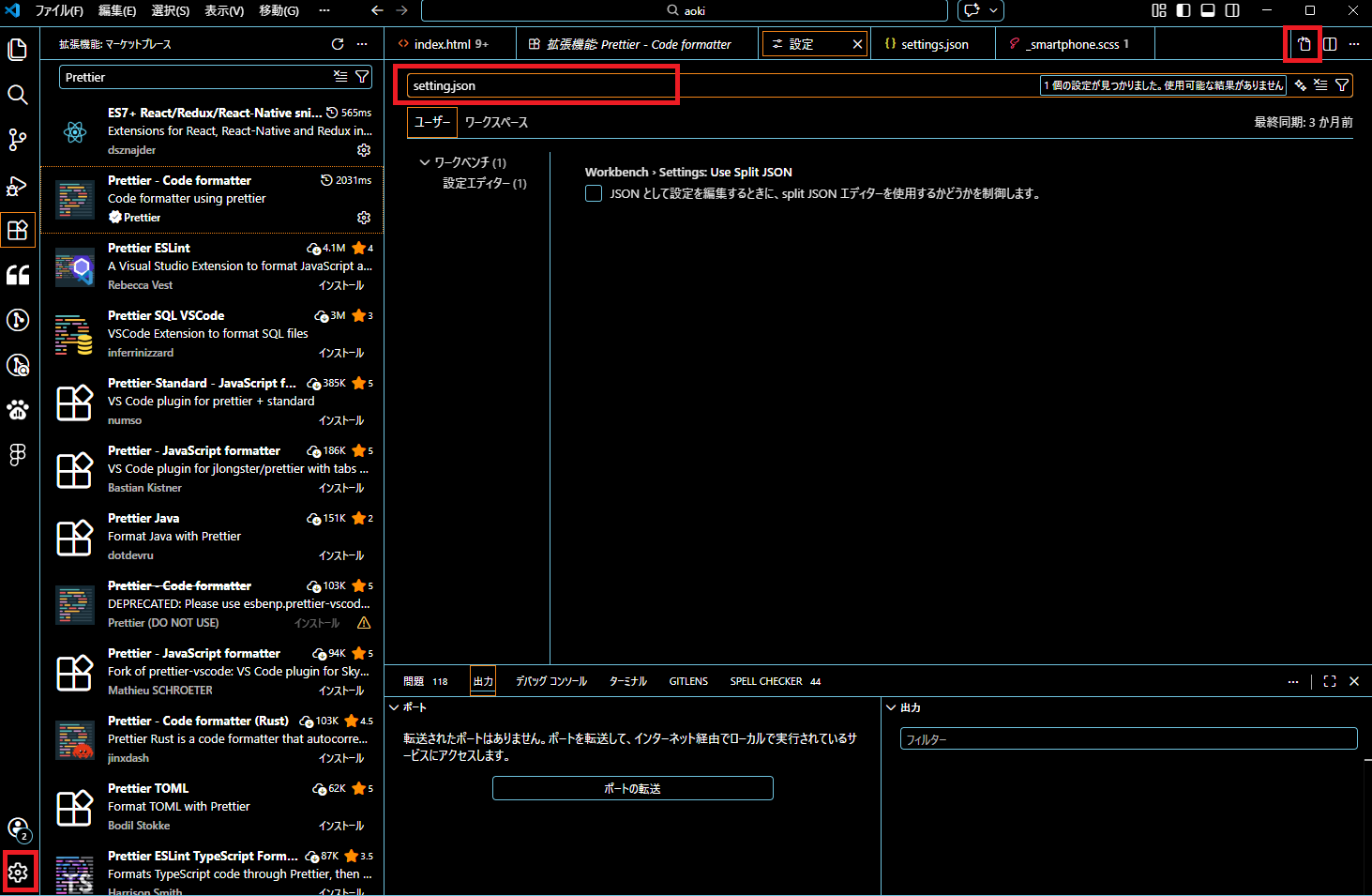Open the Source Control view
This screenshot has height=896, width=1372.
click(x=18, y=140)
